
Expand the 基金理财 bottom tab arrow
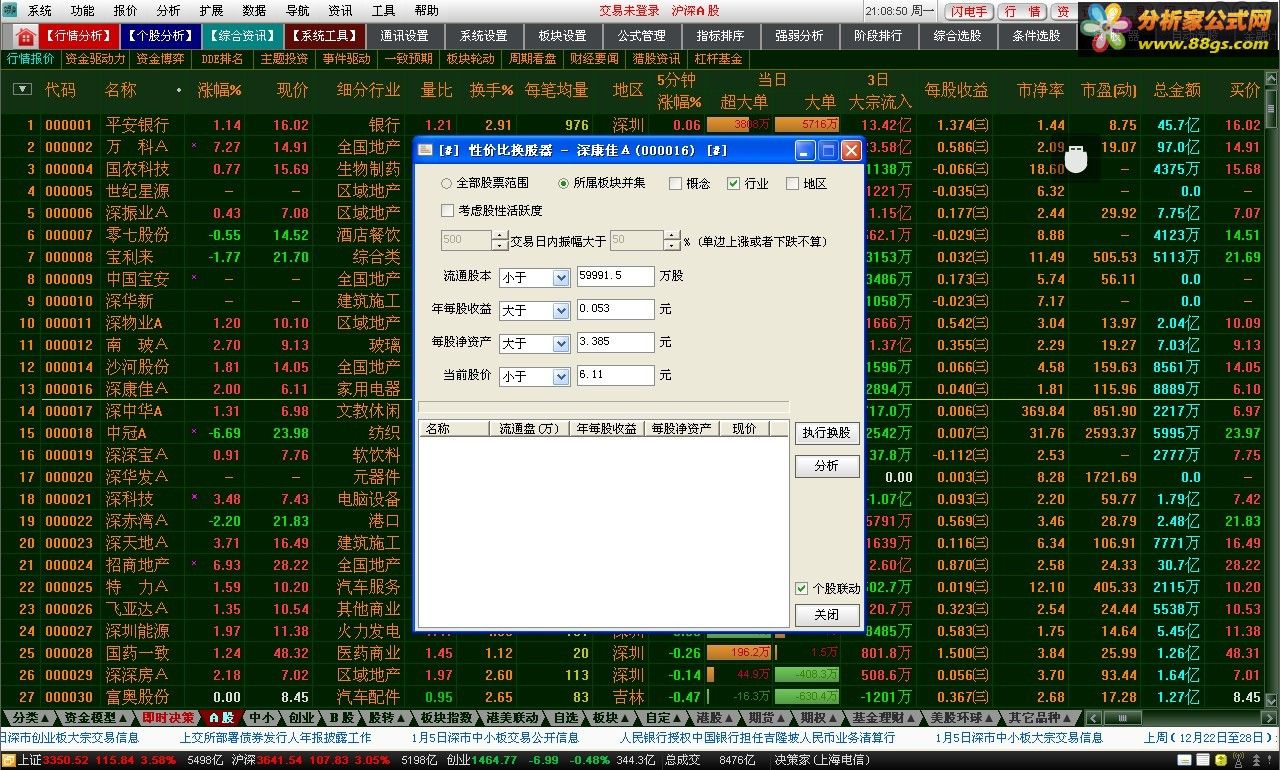pyautogui.click(x=910, y=718)
